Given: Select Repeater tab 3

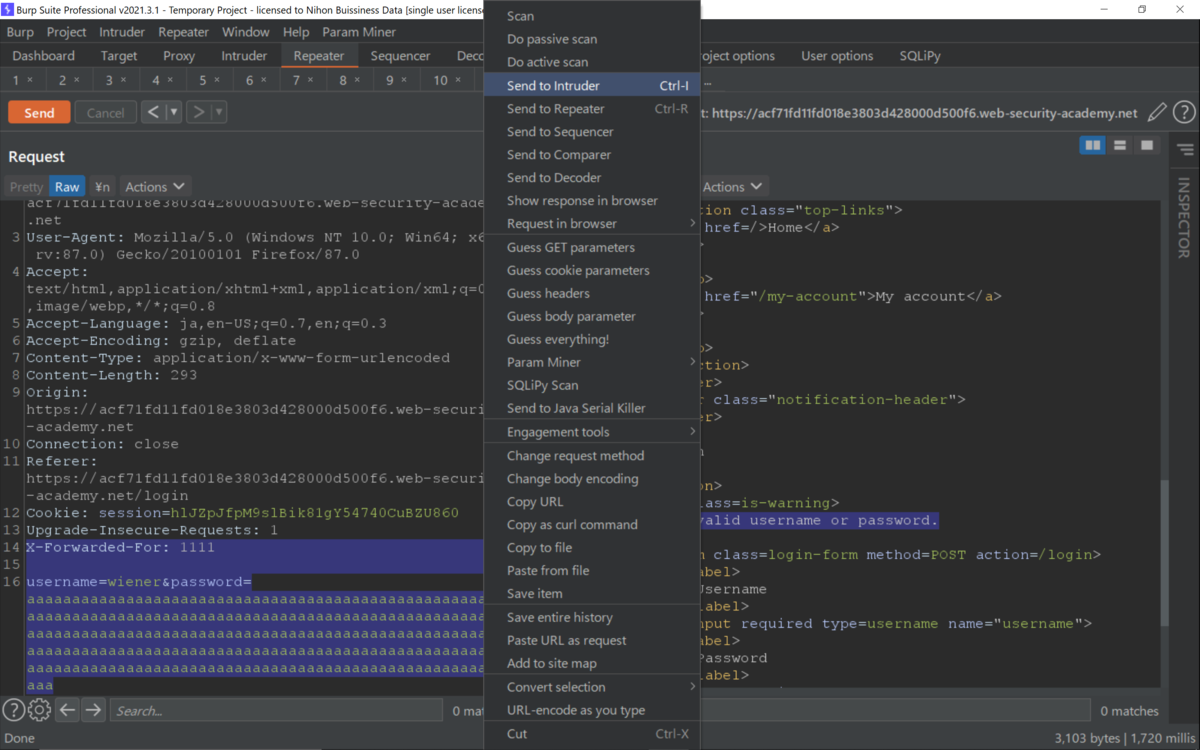Looking at the screenshot, I should coord(116,80).
